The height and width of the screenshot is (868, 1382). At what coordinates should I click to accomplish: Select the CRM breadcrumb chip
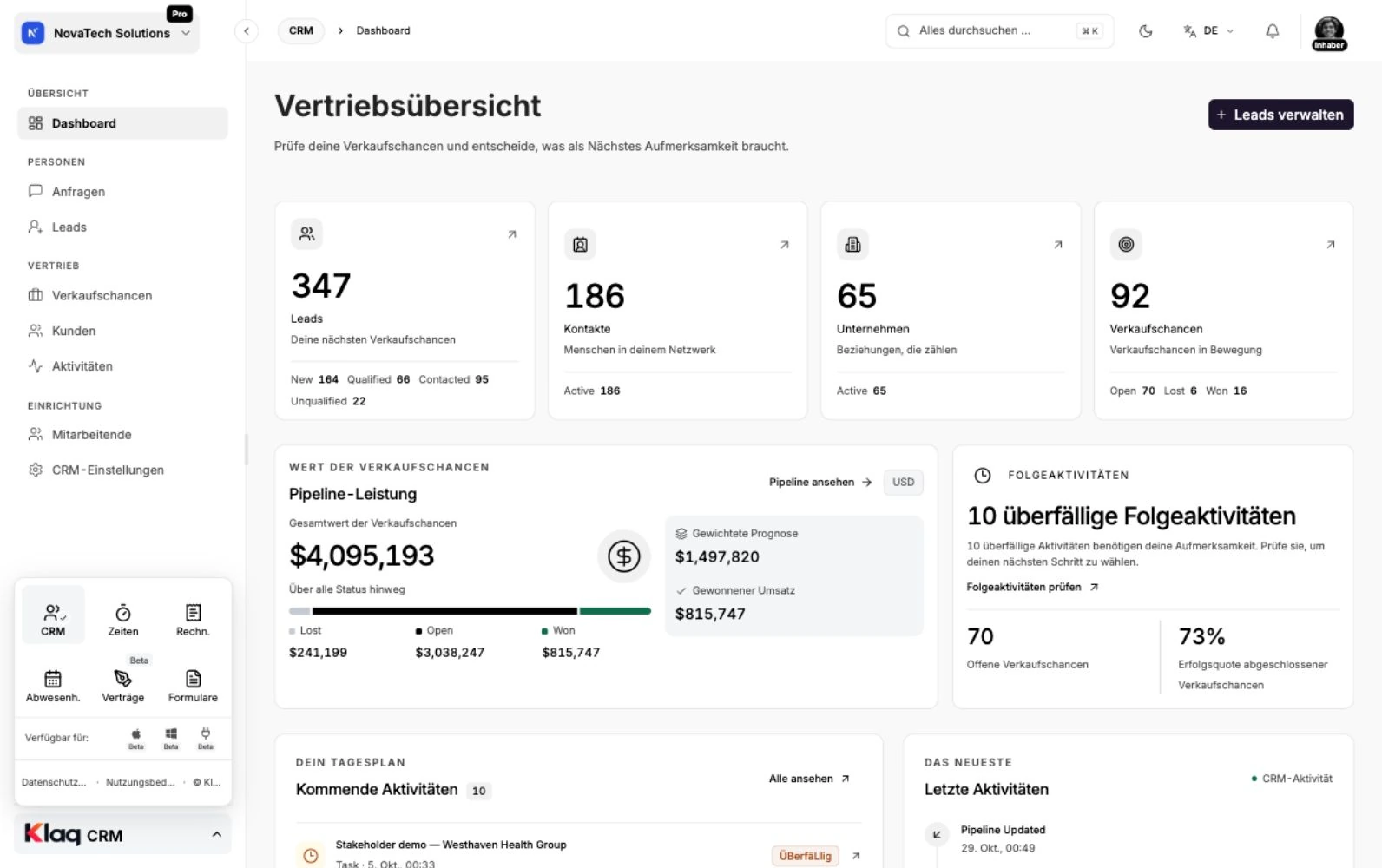click(x=301, y=30)
